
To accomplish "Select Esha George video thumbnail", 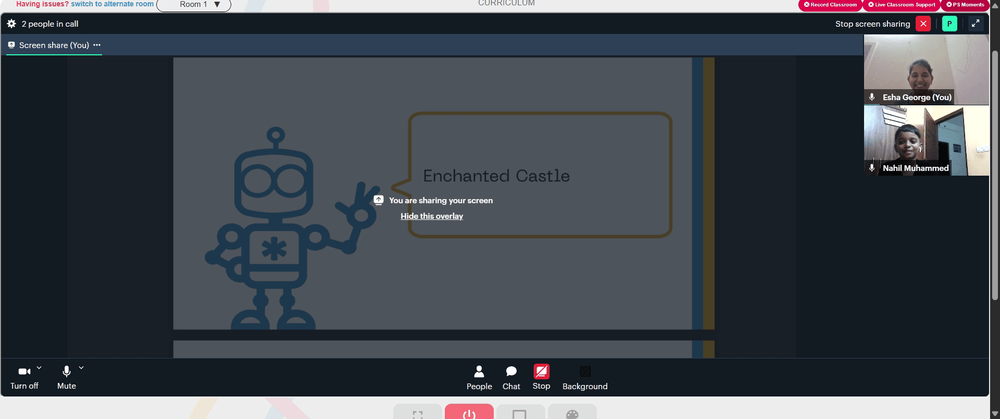I will [x=926, y=70].
